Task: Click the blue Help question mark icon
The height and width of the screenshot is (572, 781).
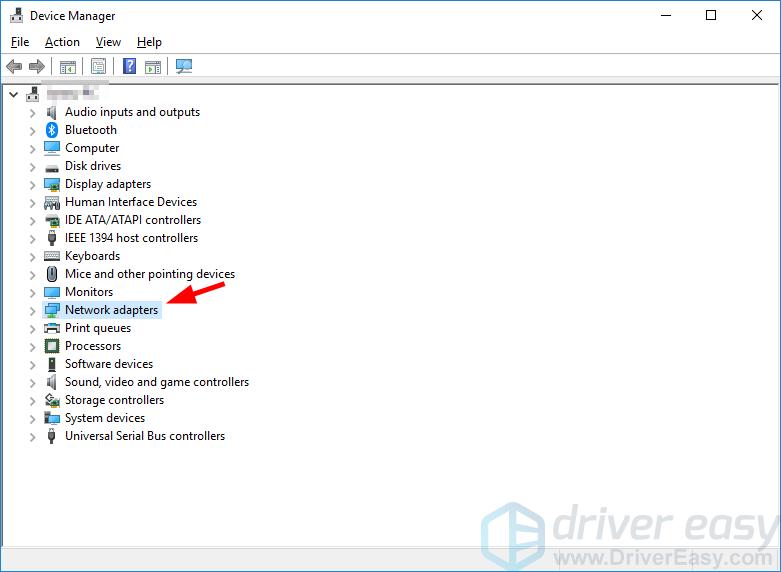Action: tap(130, 66)
